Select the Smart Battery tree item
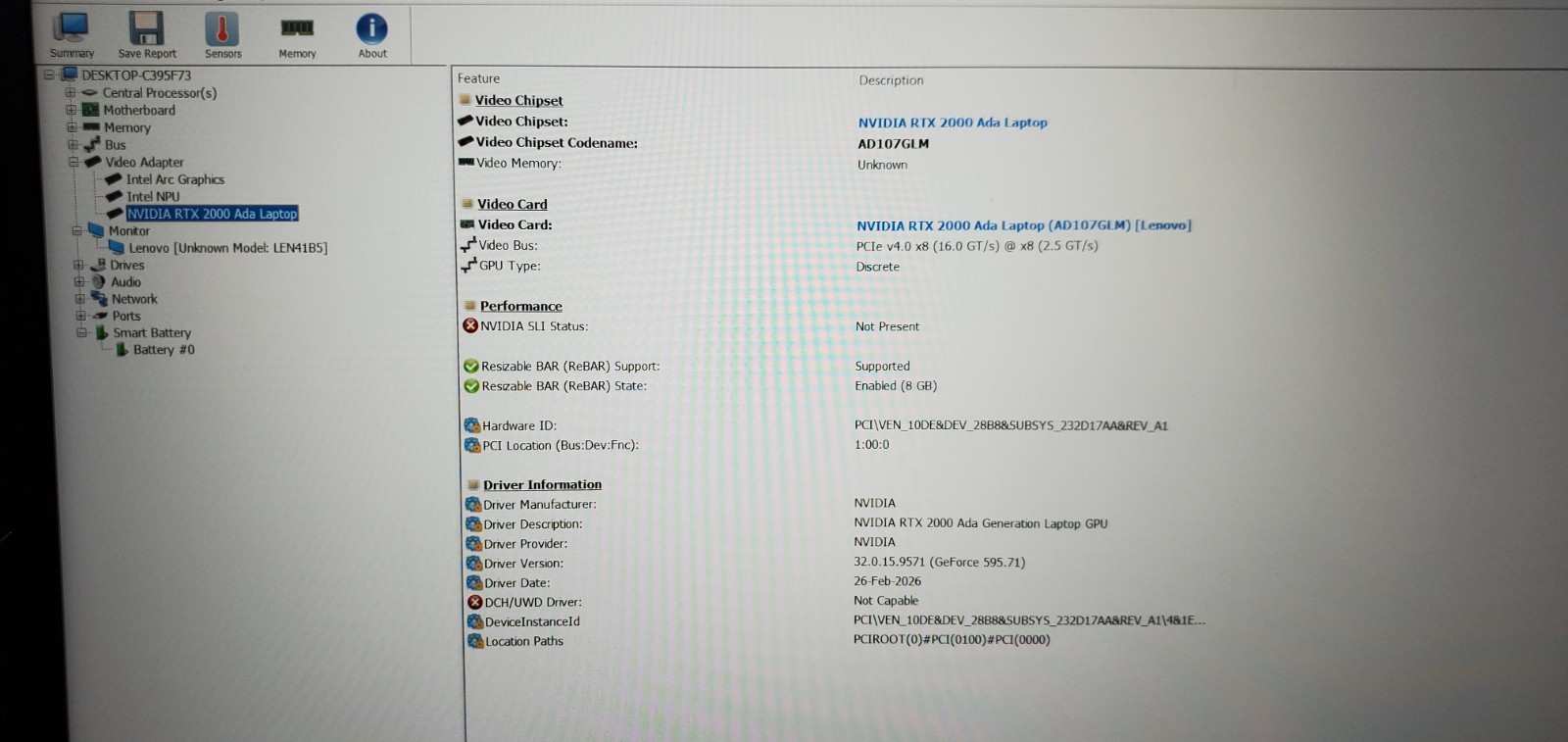The image size is (1568, 742). tap(152, 333)
